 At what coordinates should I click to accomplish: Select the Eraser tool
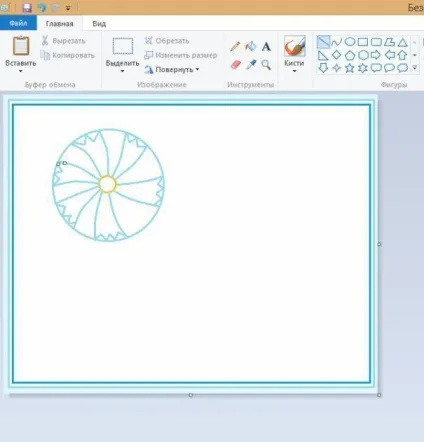(235, 65)
